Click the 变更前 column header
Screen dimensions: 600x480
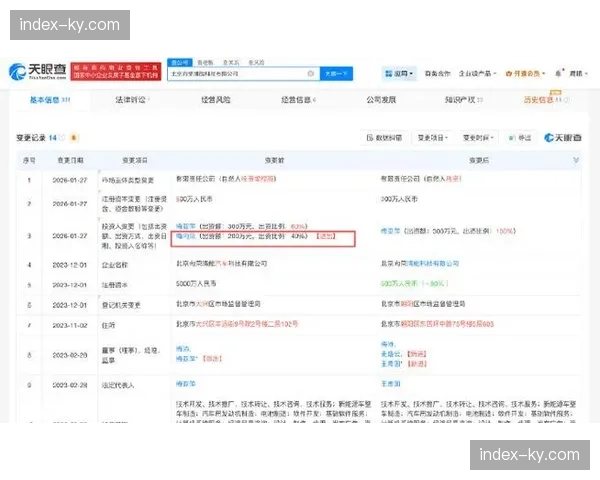tap(274, 160)
